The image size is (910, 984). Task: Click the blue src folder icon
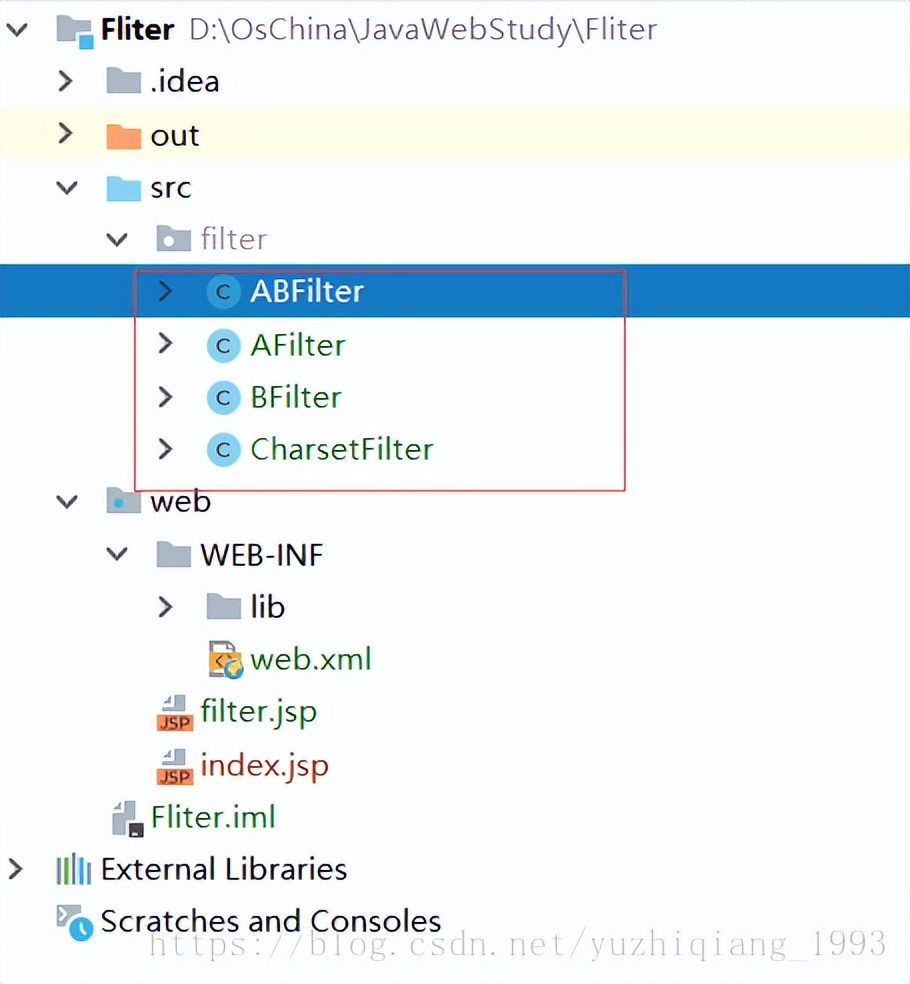pos(123,188)
